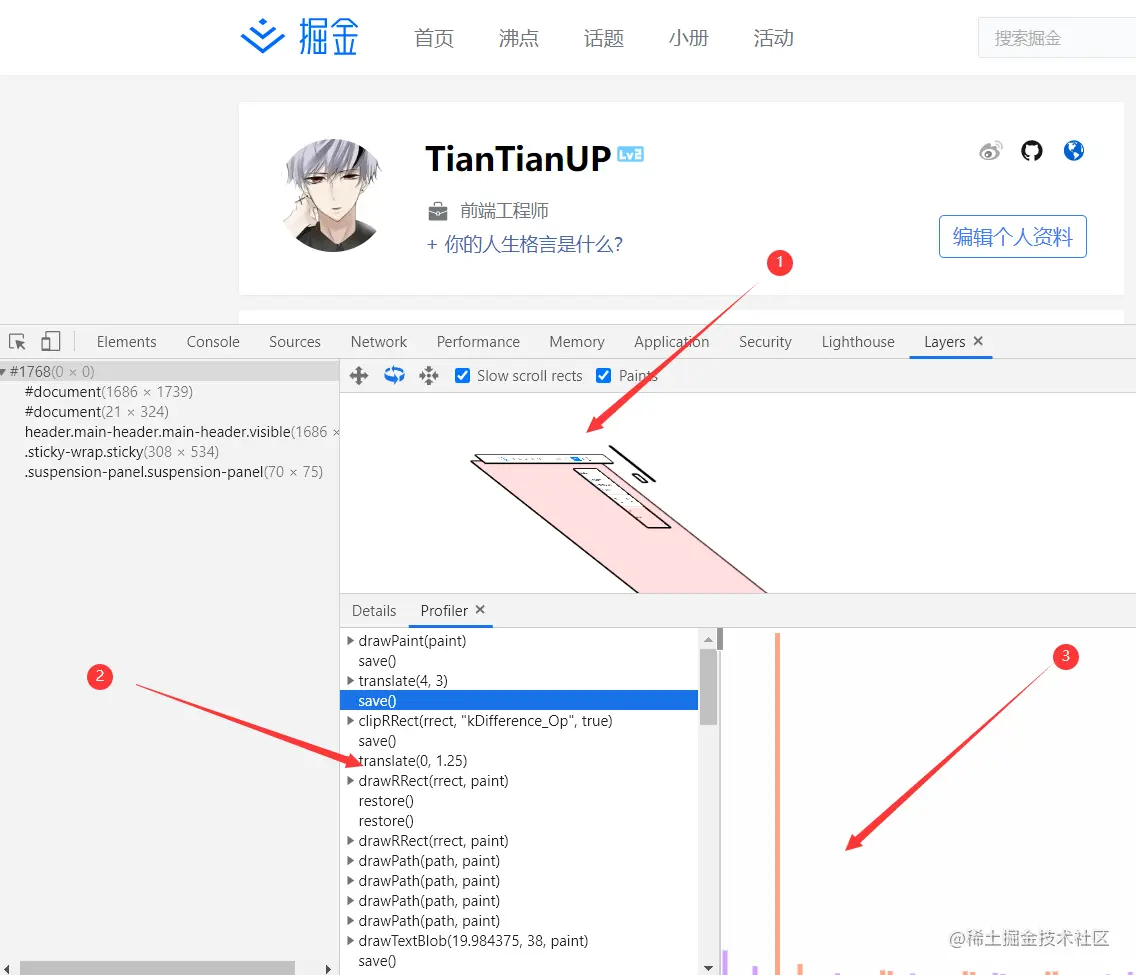Activate the DevTools inspect element icon
This screenshot has width=1136, height=975.
pos(17,342)
